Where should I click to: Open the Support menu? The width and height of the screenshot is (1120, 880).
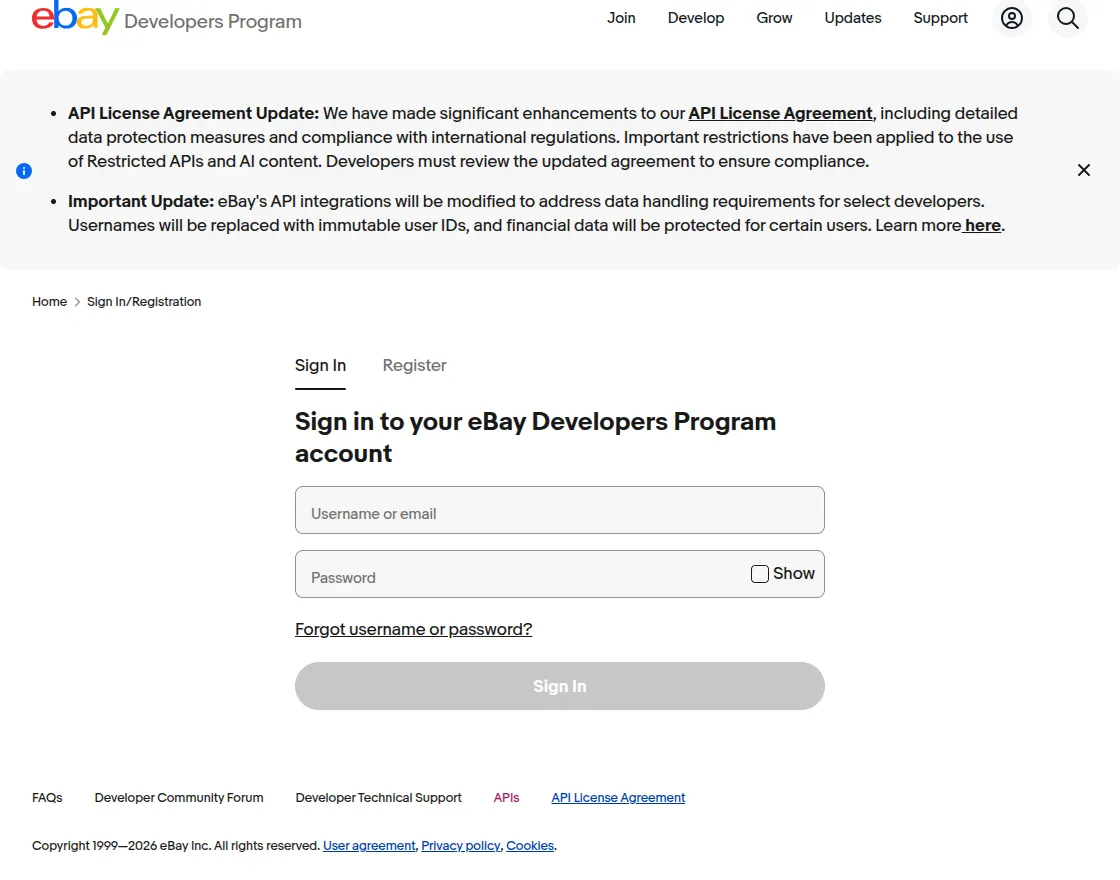(940, 18)
